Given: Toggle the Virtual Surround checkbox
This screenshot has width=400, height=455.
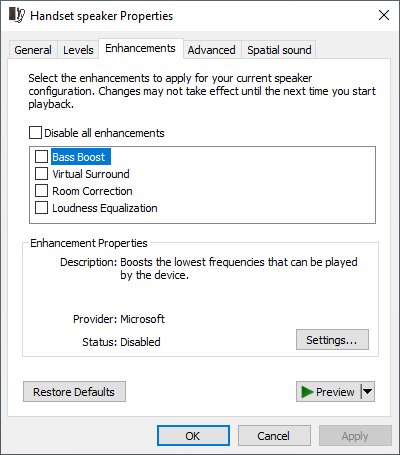Looking at the screenshot, I should point(41,173).
